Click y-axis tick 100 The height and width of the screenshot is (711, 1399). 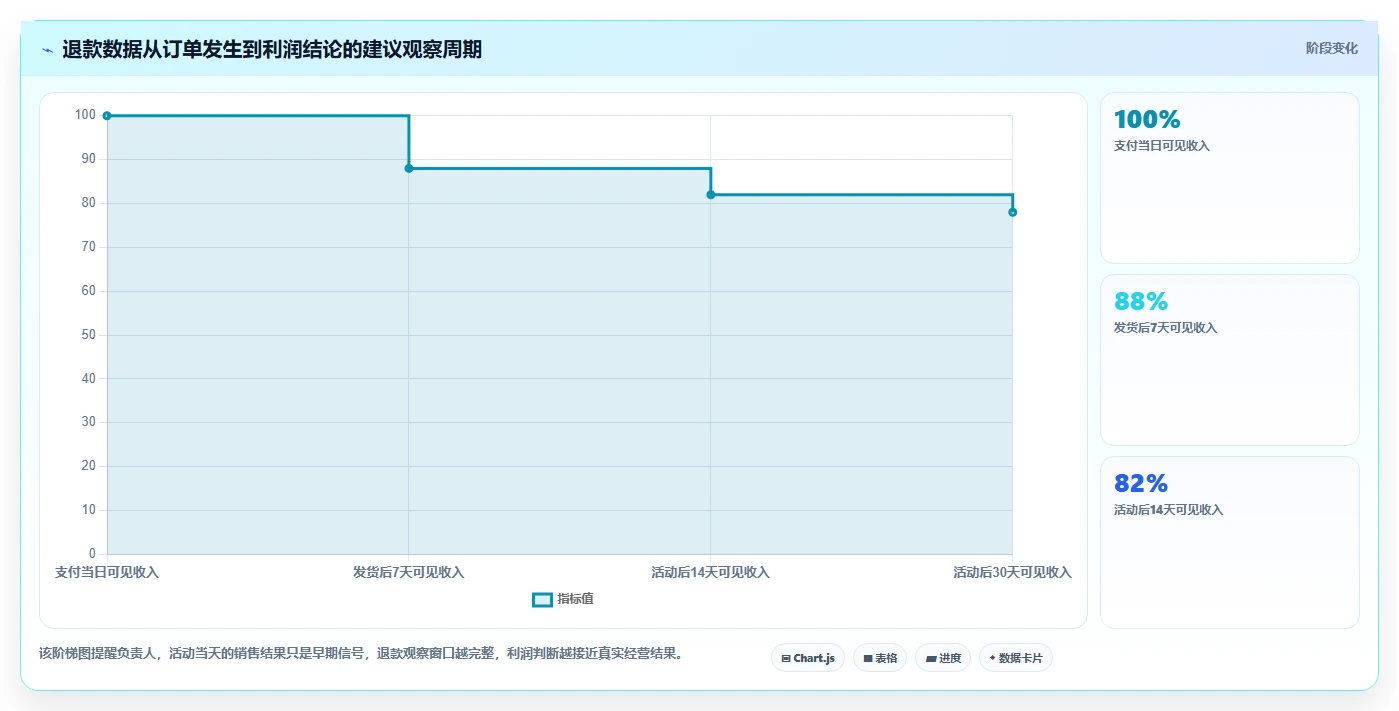coord(85,115)
